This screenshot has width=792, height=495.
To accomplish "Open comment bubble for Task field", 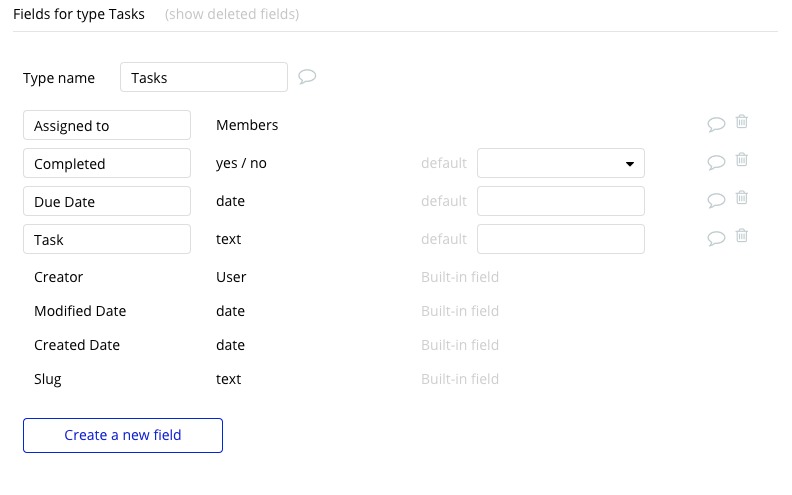I will tap(716, 239).
